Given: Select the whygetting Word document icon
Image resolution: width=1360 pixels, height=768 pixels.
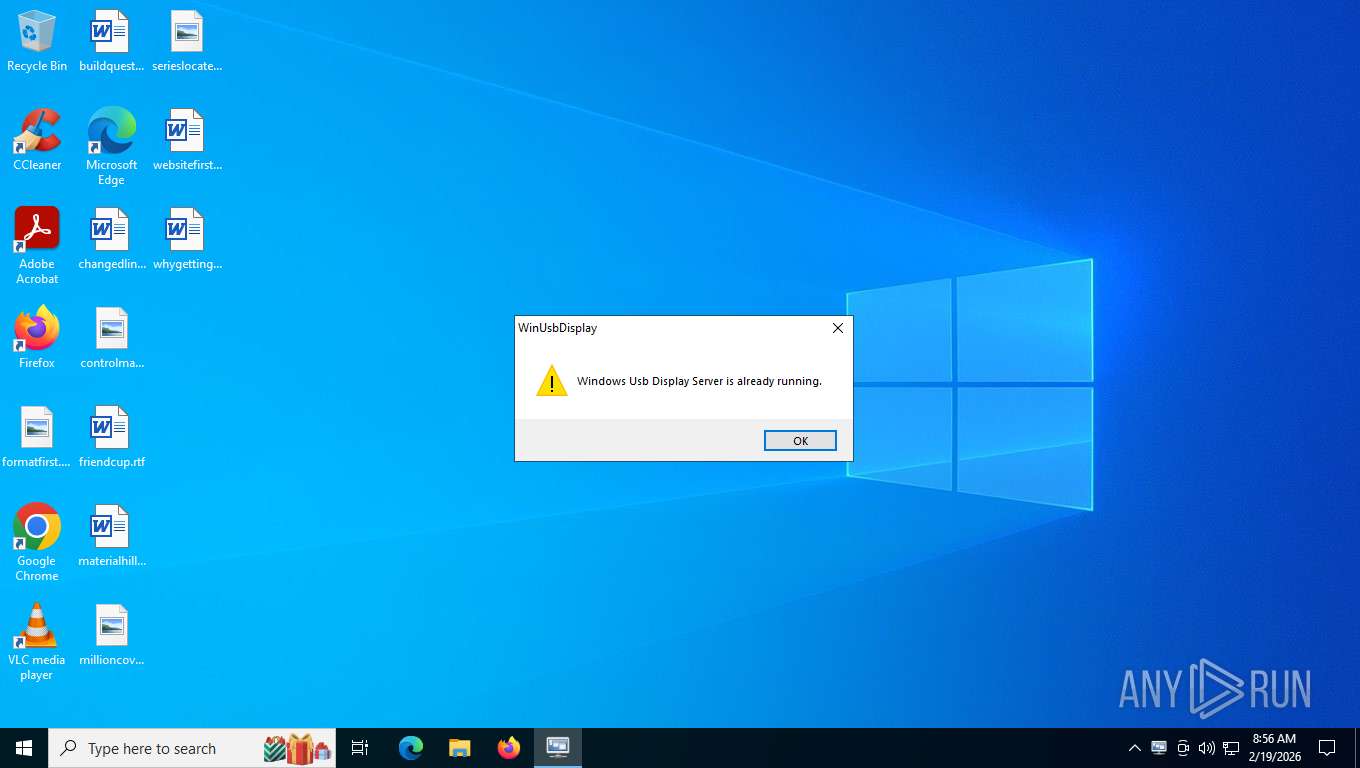Looking at the screenshot, I should click(187, 239).
